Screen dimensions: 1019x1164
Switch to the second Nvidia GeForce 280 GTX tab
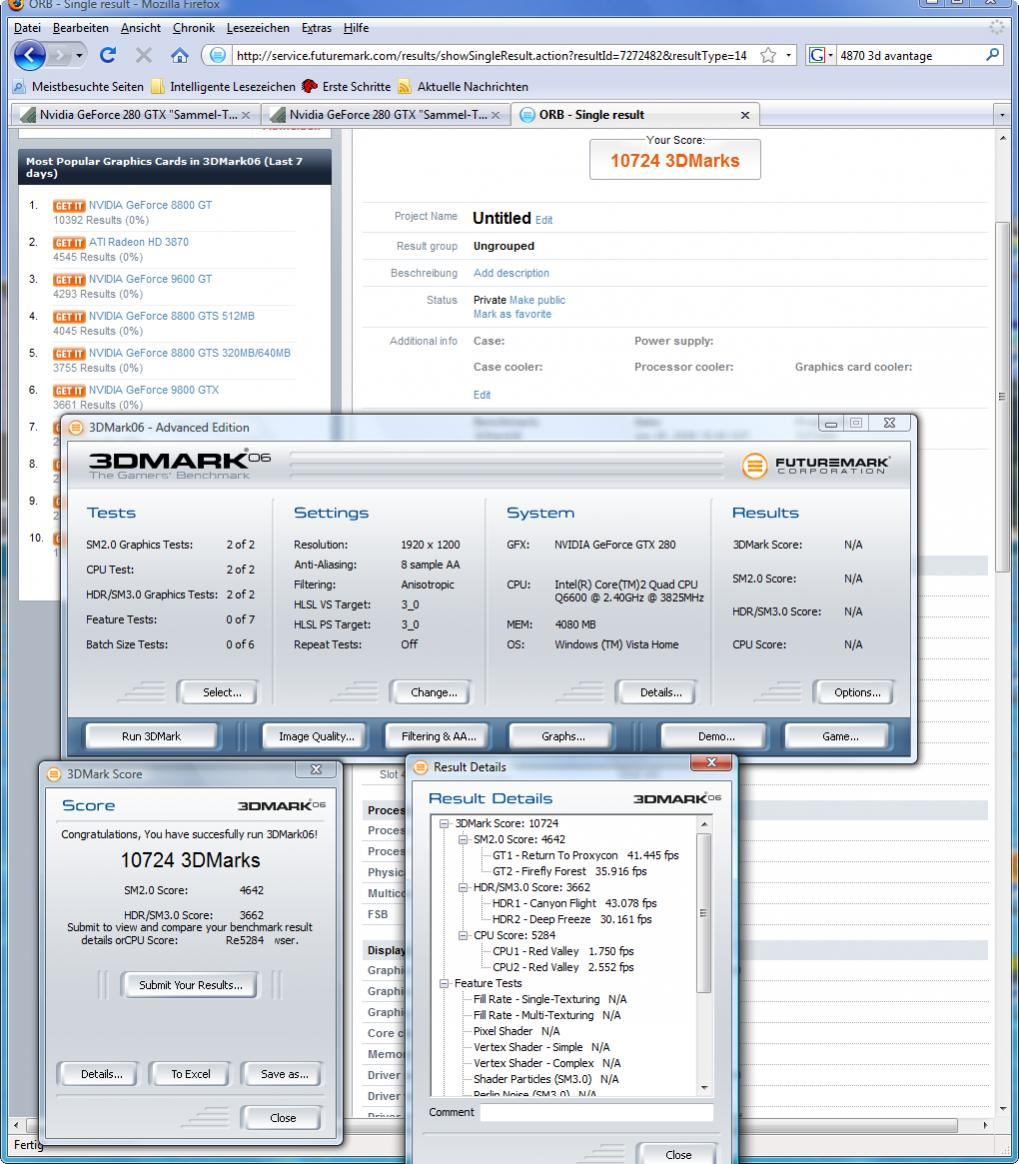pyautogui.click(x=384, y=115)
